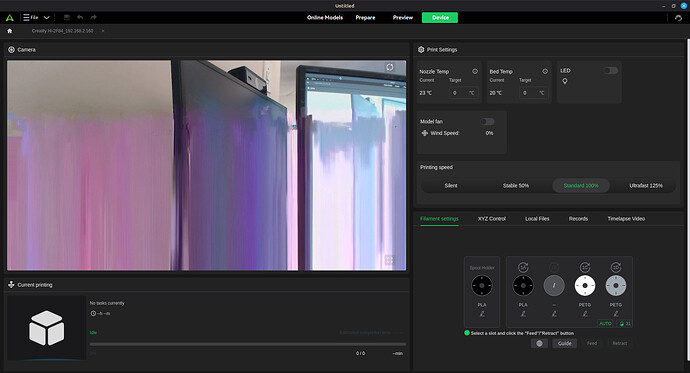The width and height of the screenshot is (690, 373).
Task: Edit the Spool Holder PLA filament
Action: 482,314
